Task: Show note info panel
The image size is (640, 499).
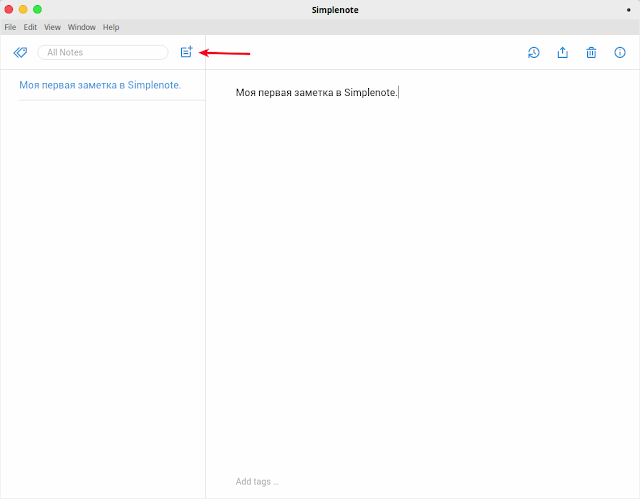Action: point(620,52)
